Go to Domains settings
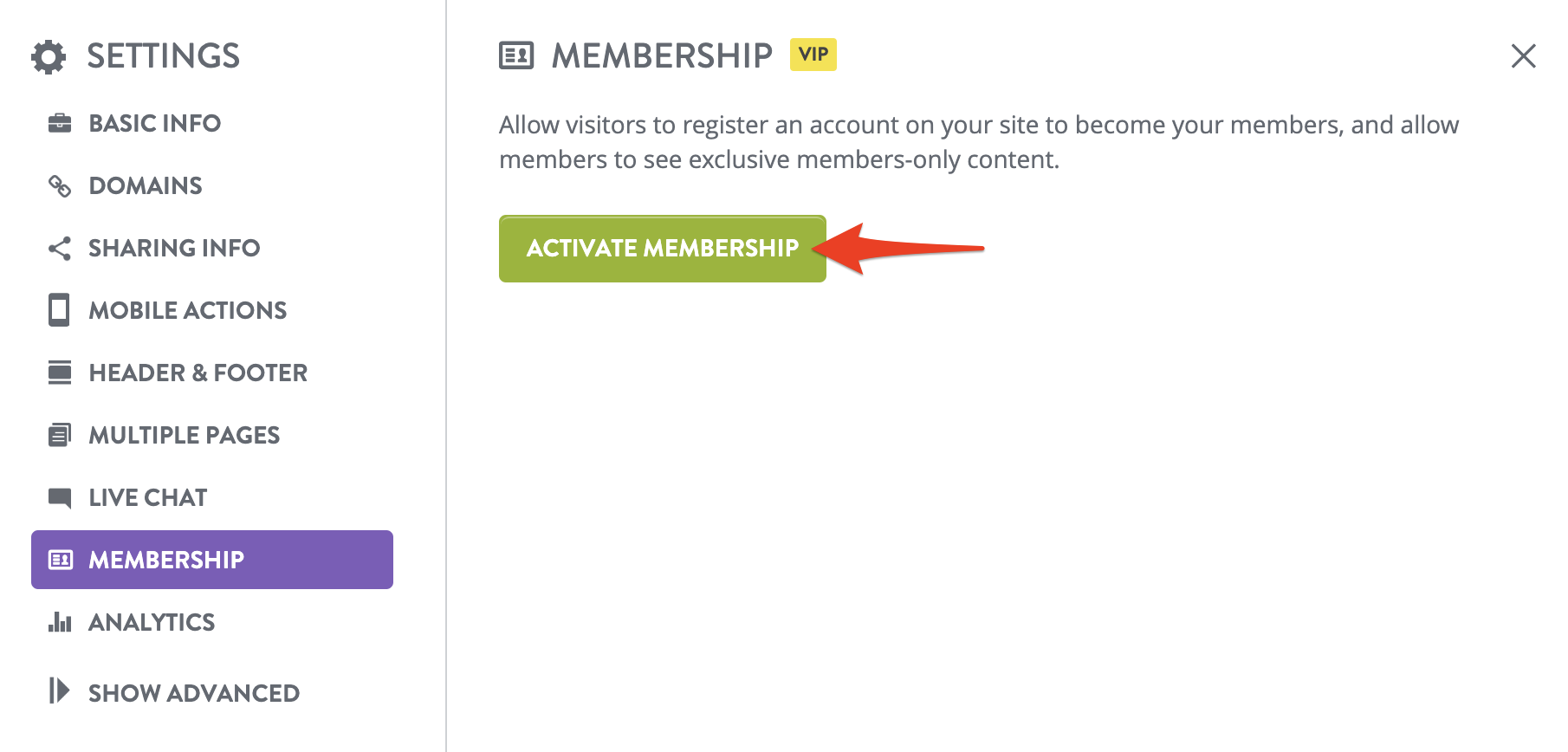The image size is (1568, 752). (146, 185)
